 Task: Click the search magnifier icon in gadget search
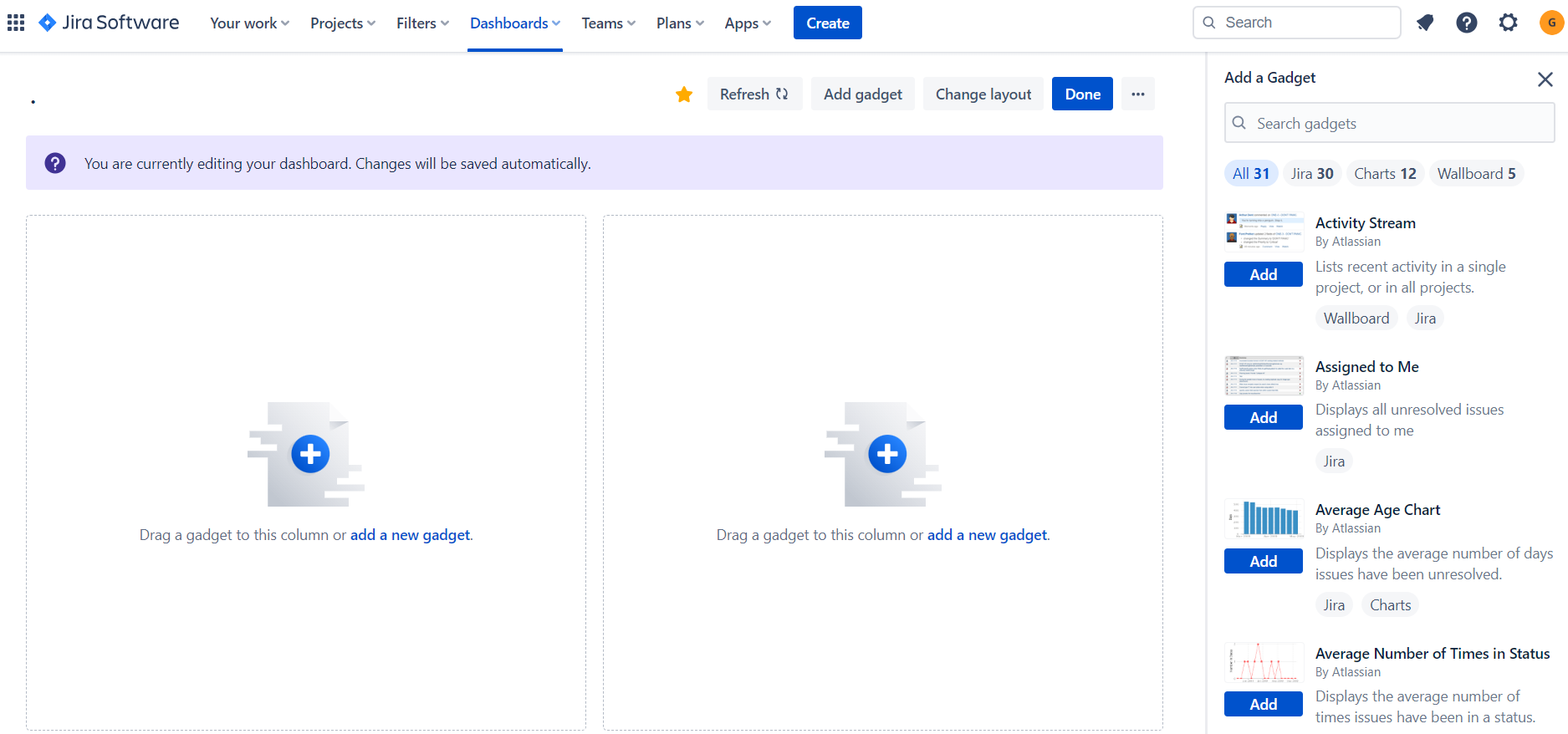[1239, 123]
